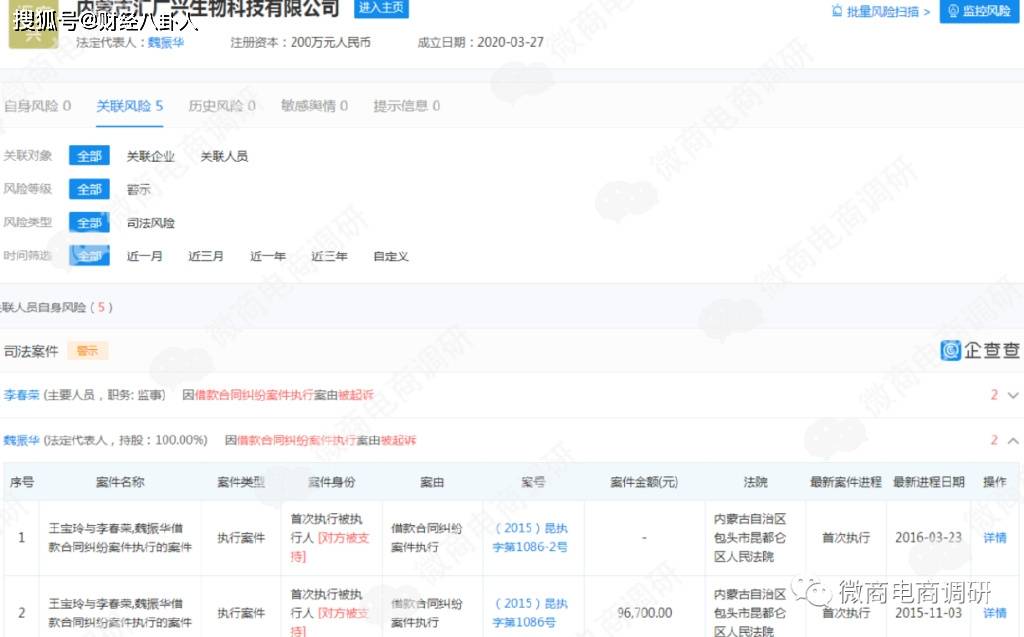
Task: Filter related objects by 关联人员
Action: click(x=224, y=156)
